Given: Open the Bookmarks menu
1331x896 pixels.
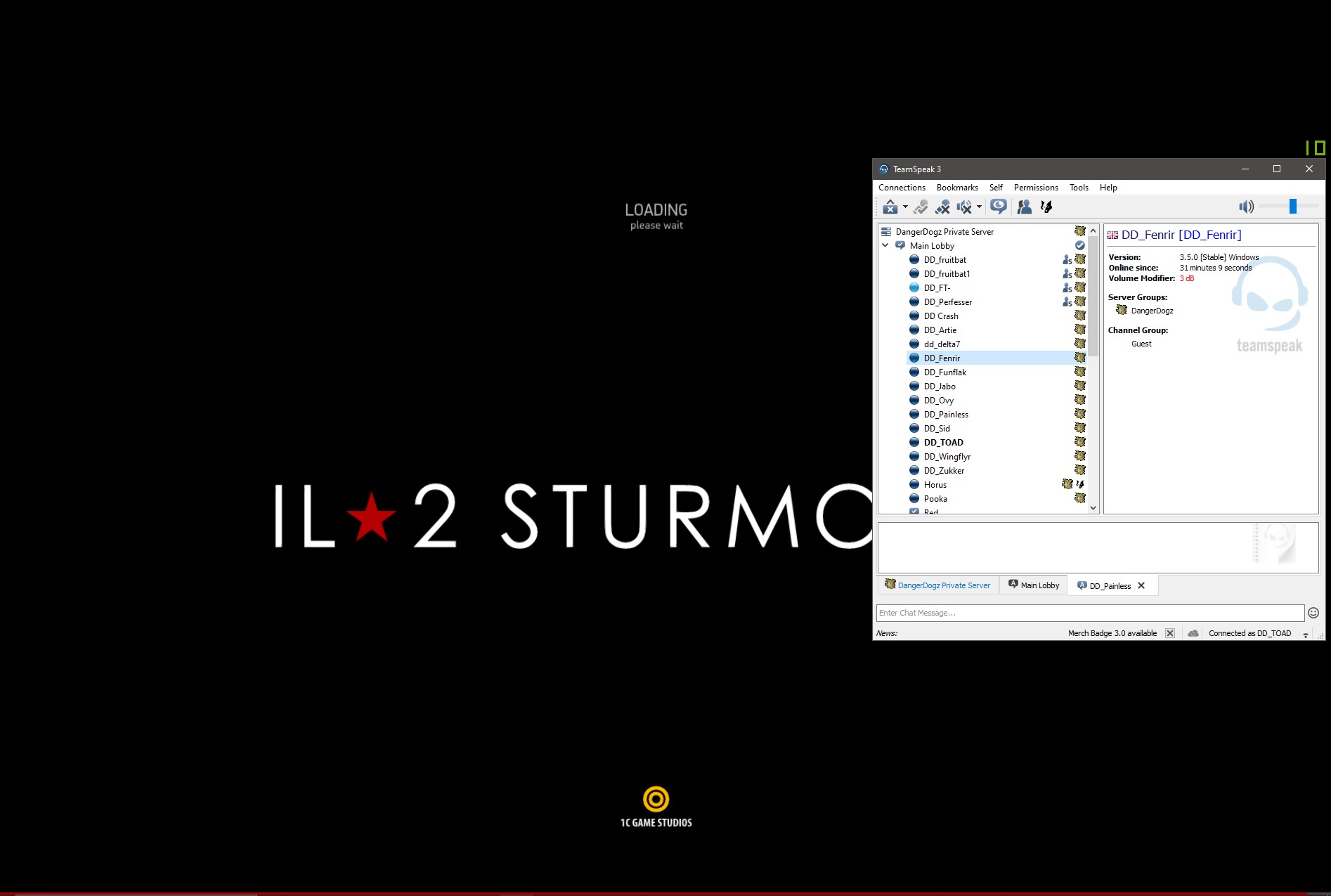Looking at the screenshot, I should coord(956,188).
